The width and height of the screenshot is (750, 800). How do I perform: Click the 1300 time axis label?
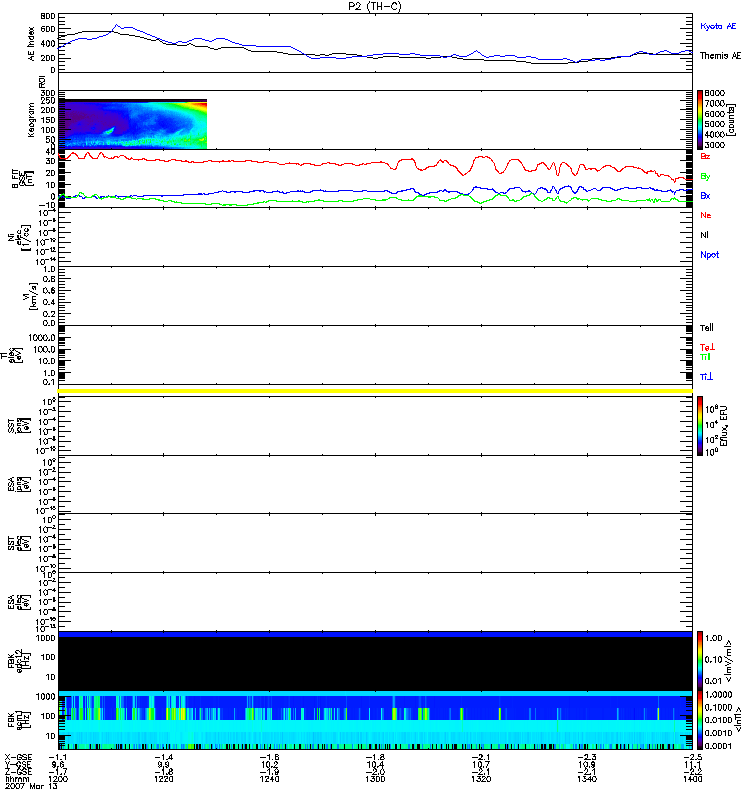(x=375, y=779)
